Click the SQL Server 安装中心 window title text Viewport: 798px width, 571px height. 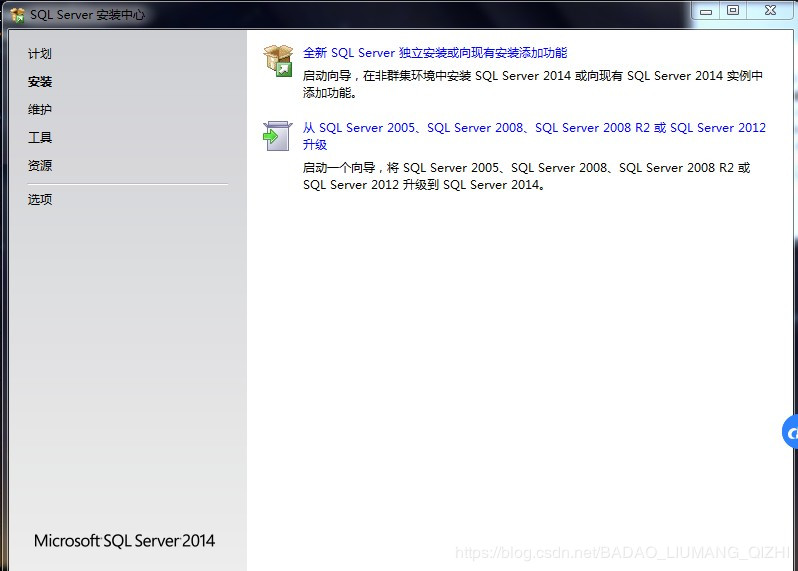coord(88,15)
